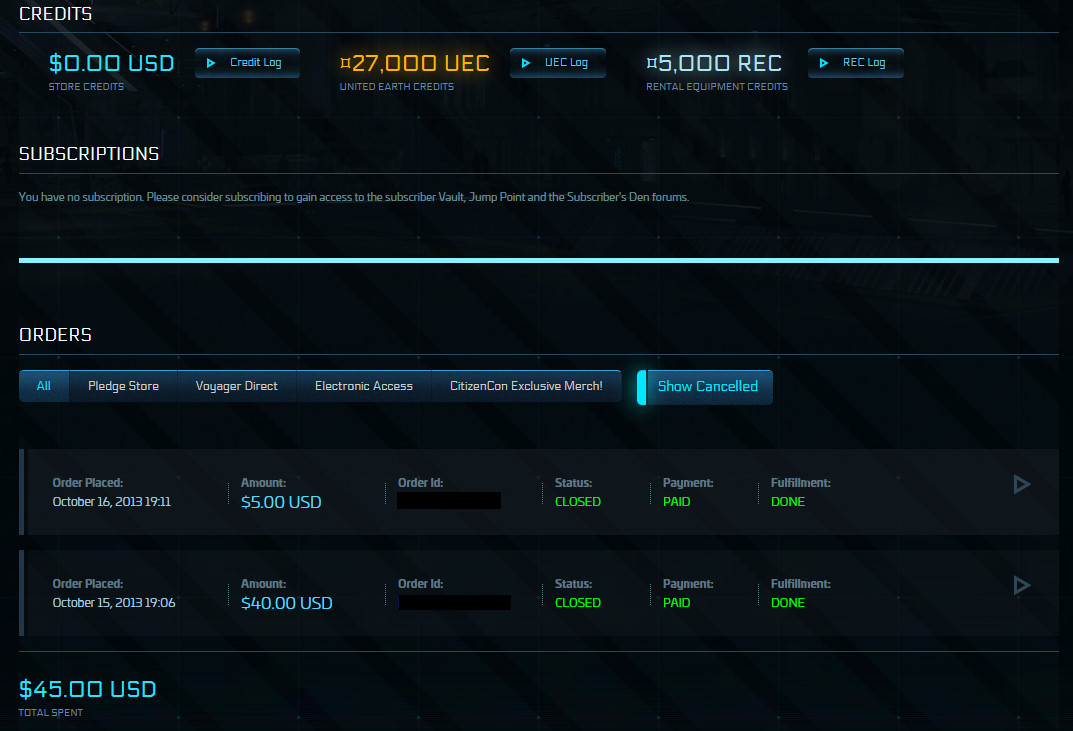This screenshot has width=1073, height=731.
Task: Open the REC Log
Action: (855, 63)
